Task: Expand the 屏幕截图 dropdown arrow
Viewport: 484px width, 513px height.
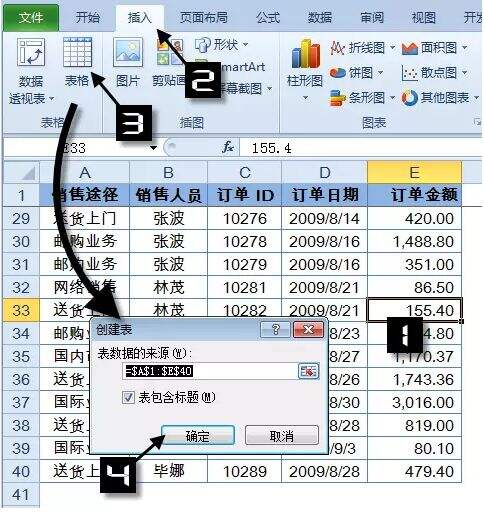Action: 269,89
